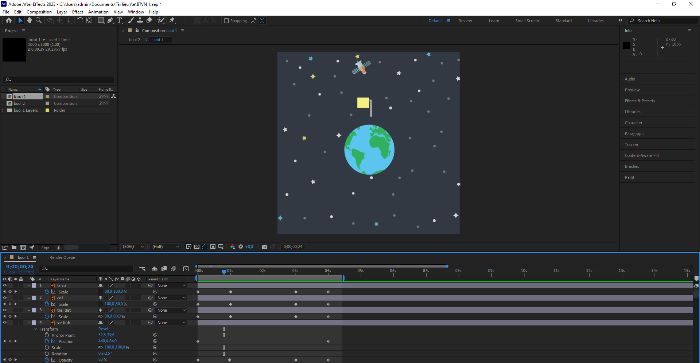700x363 pixels.
Task: Open the Window menu
Action: click(x=136, y=12)
